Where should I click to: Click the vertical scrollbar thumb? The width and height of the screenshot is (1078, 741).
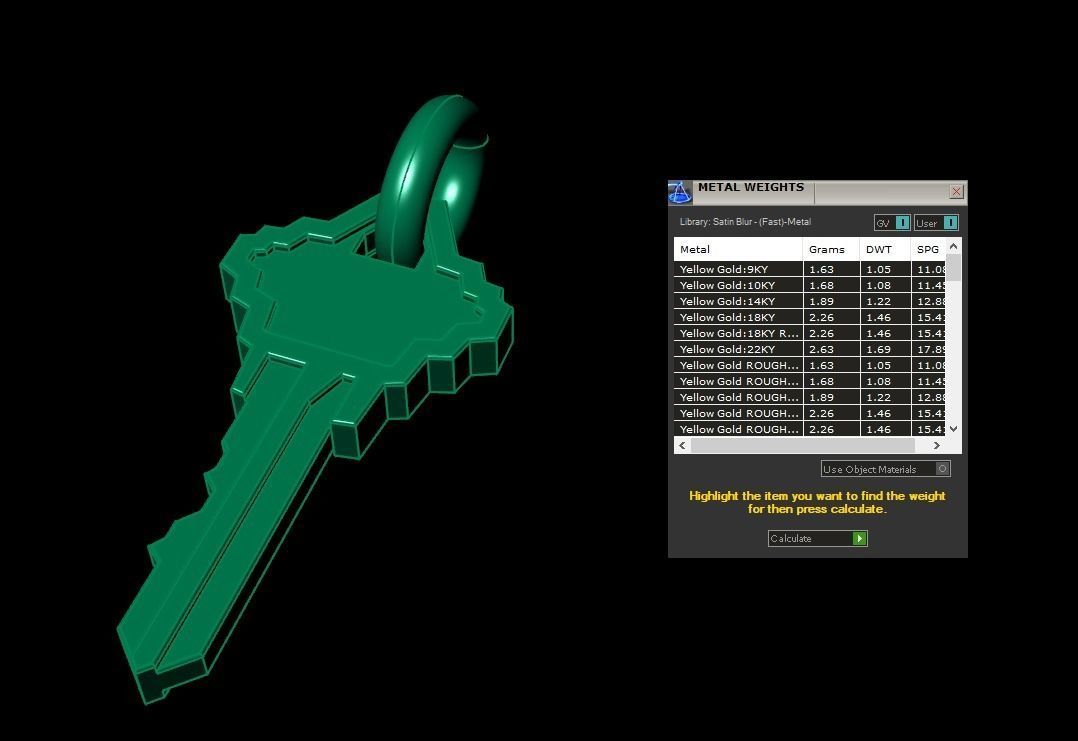[x=953, y=267]
